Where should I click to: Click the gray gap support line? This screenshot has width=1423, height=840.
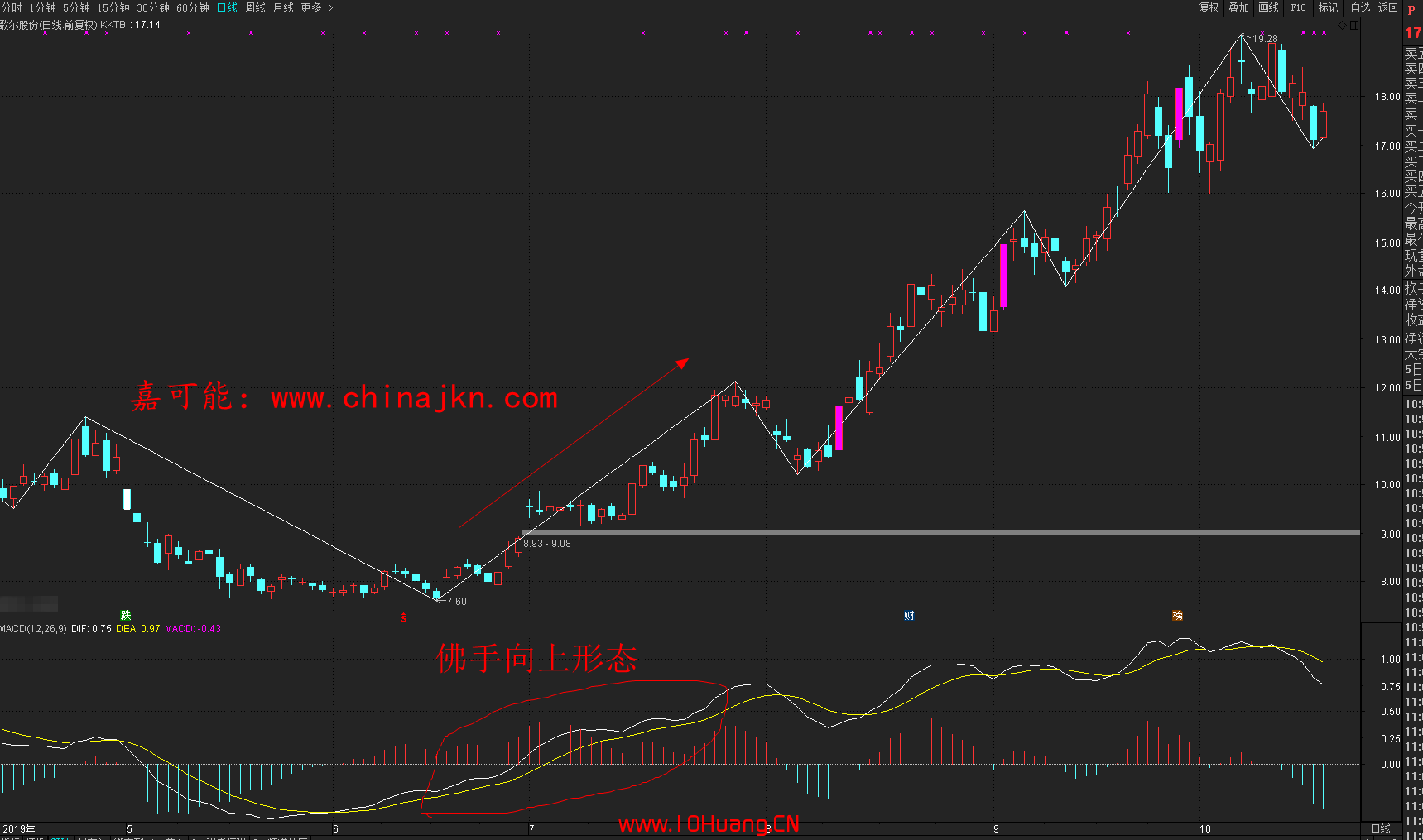[940, 532]
